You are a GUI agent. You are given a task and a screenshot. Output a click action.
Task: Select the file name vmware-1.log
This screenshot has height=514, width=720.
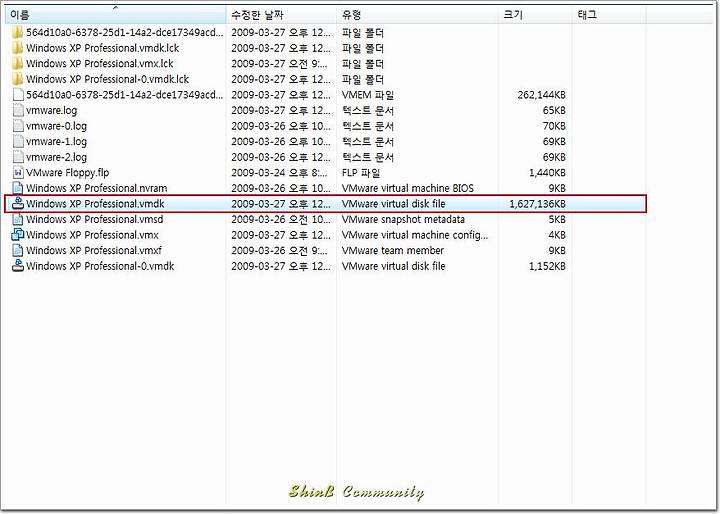(x=56, y=142)
